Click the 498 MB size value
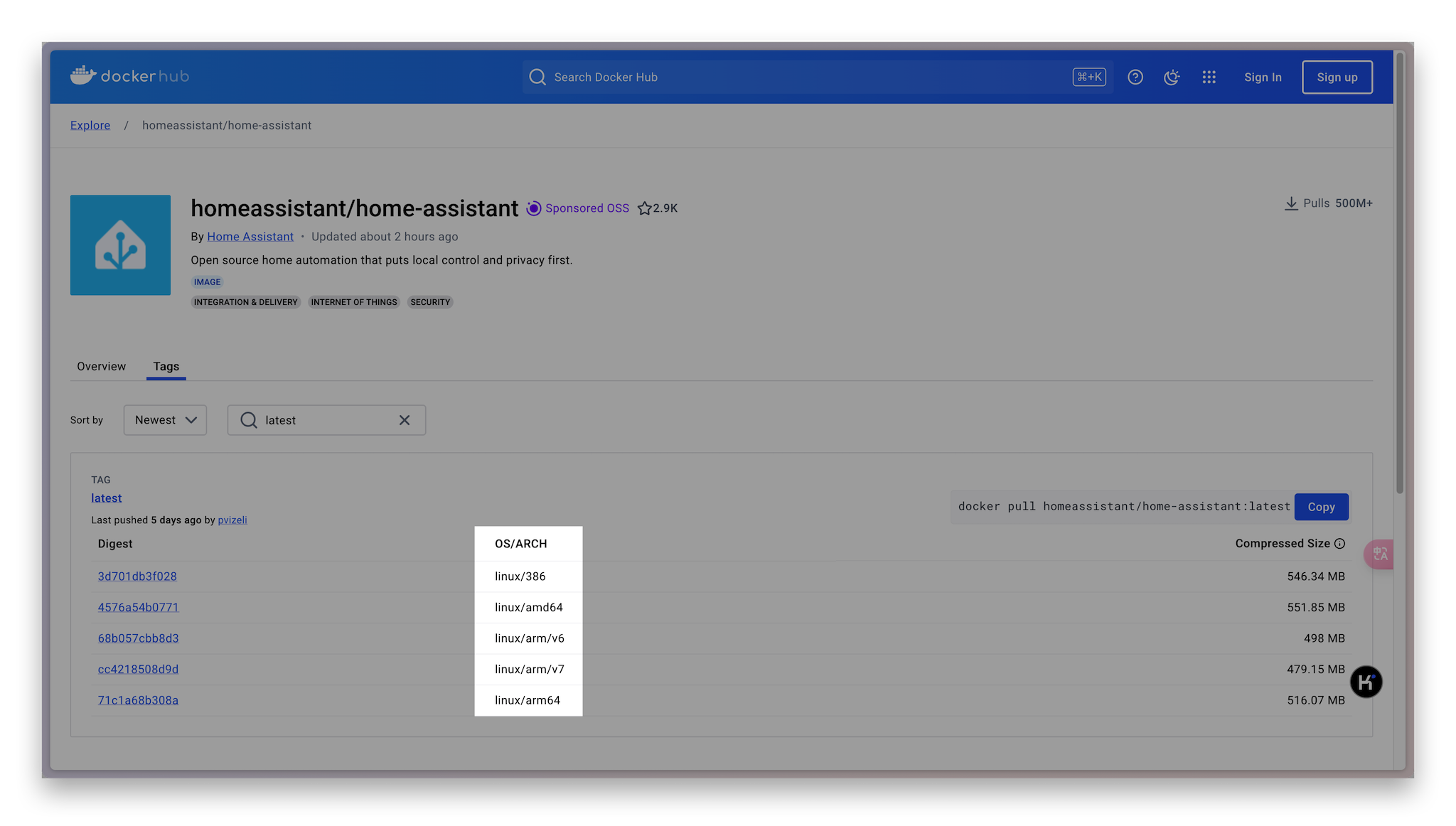The height and width of the screenshot is (826, 1456). [1324, 638]
